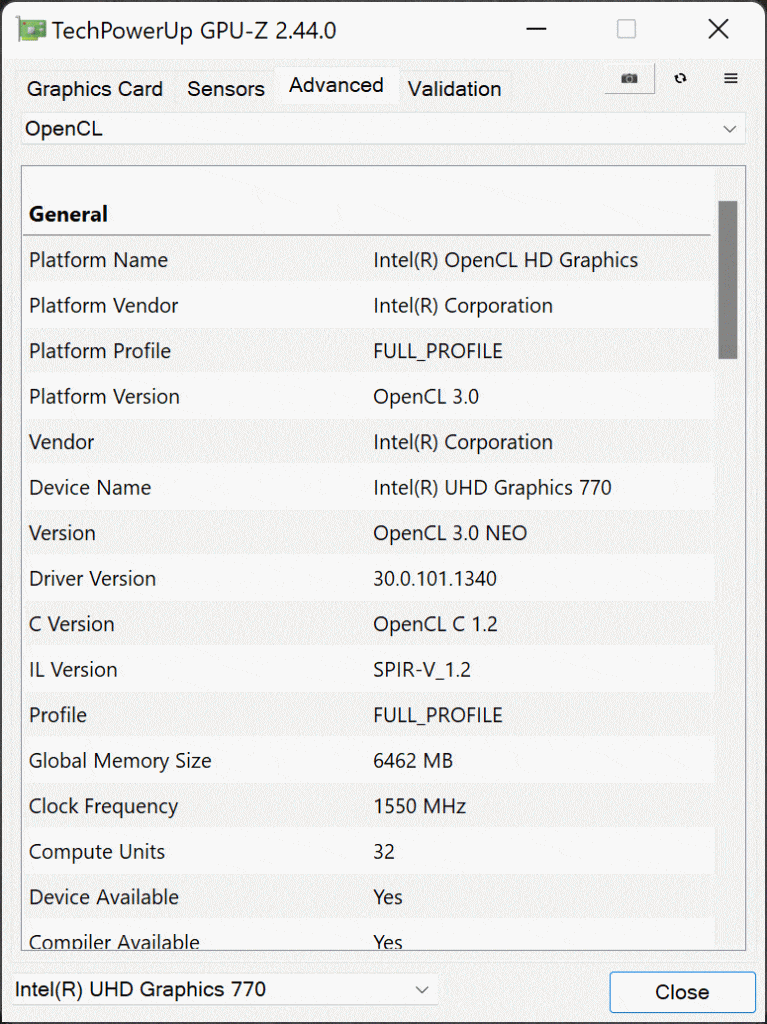Expand the OpenCL category dropdown

tap(383, 129)
